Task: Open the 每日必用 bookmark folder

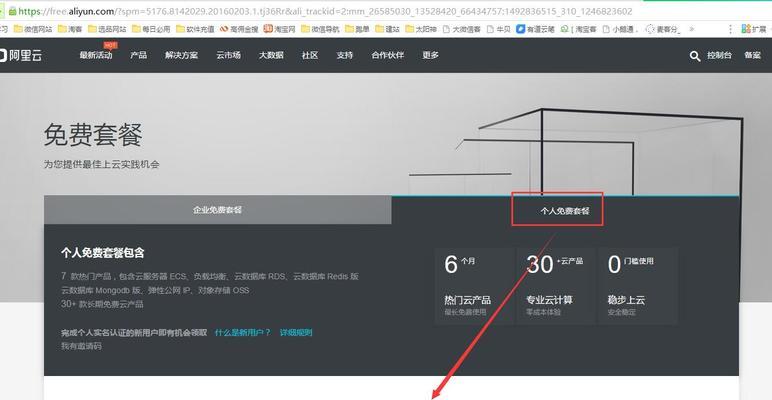Action: point(151,29)
